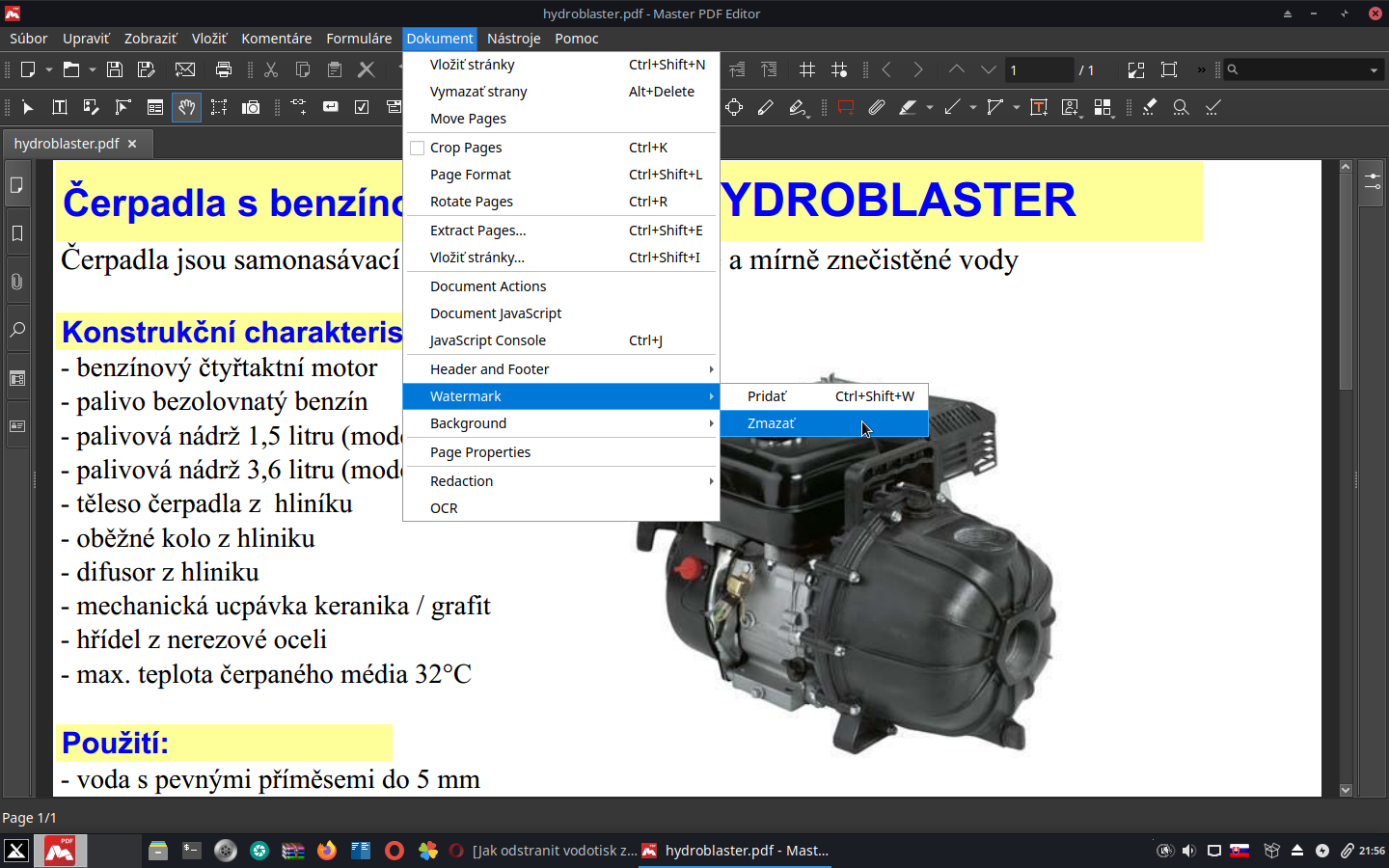Choose the Snapshot camera tool
Viewport: 1389px width, 868px height.
(251, 107)
